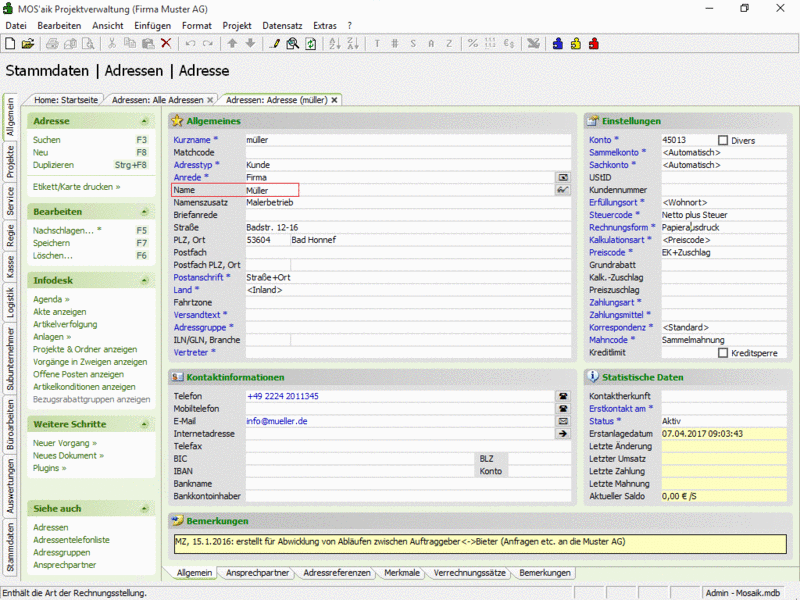
Task: Expand the Neuer Vorgang submenu
Action: coord(65,443)
